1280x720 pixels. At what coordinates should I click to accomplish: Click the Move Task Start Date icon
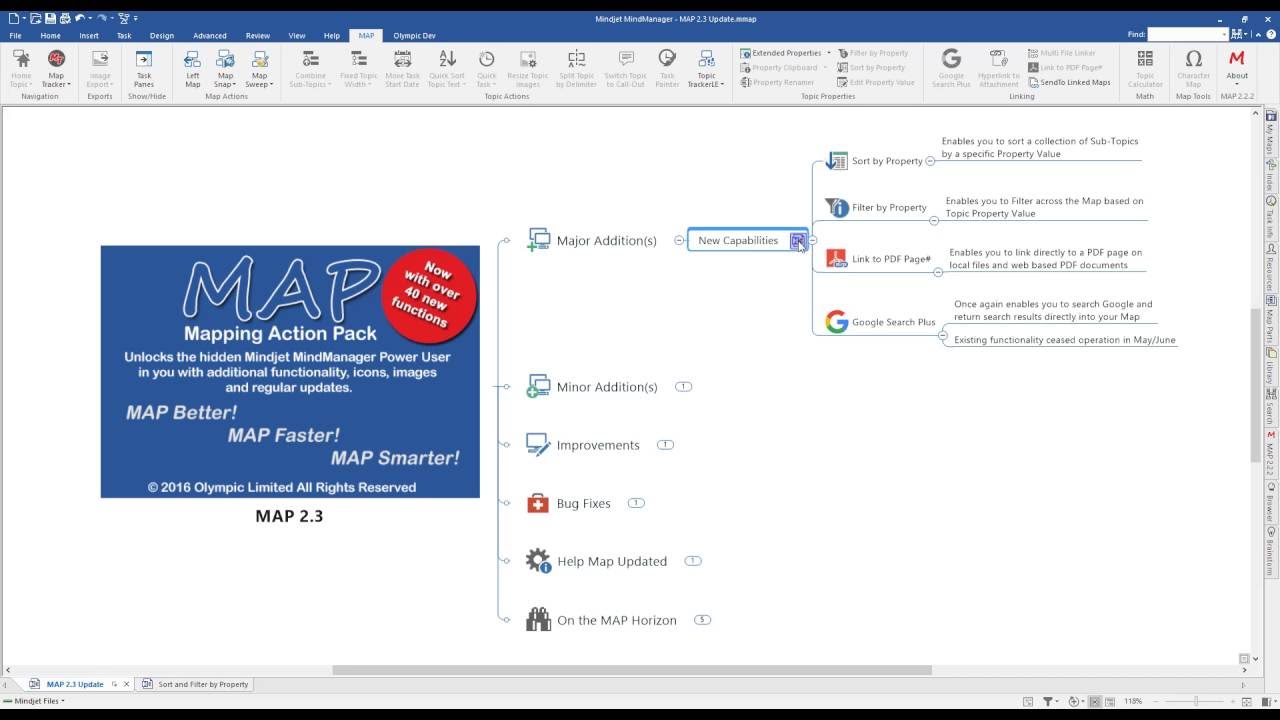pyautogui.click(x=402, y=59)
